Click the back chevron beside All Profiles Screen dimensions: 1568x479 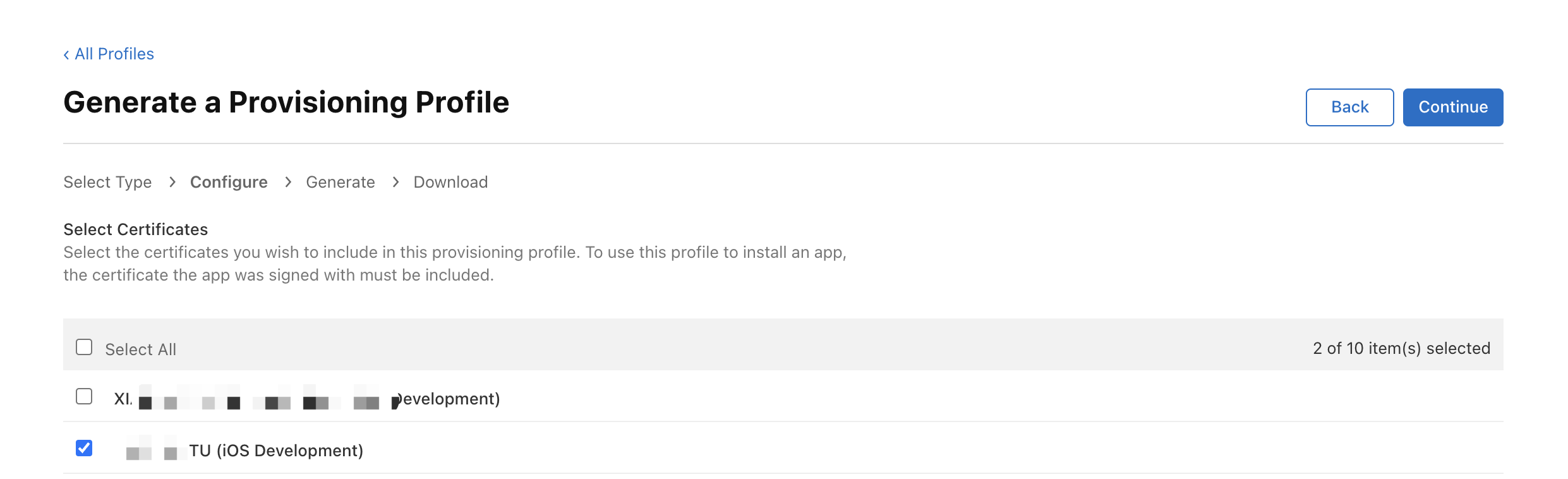[66, 55]
